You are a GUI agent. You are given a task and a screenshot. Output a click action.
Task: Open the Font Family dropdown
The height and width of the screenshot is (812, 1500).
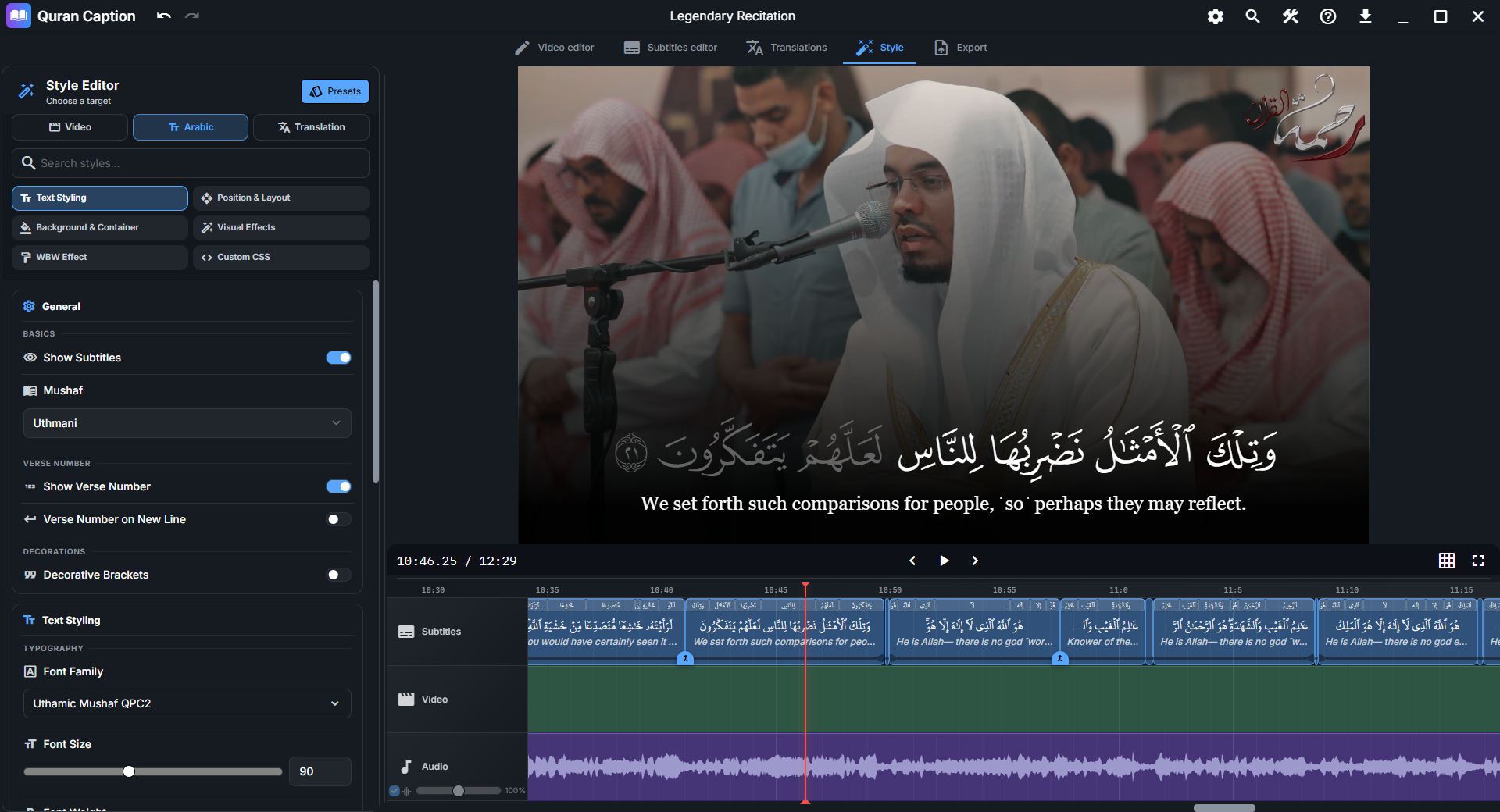[187, 703]
